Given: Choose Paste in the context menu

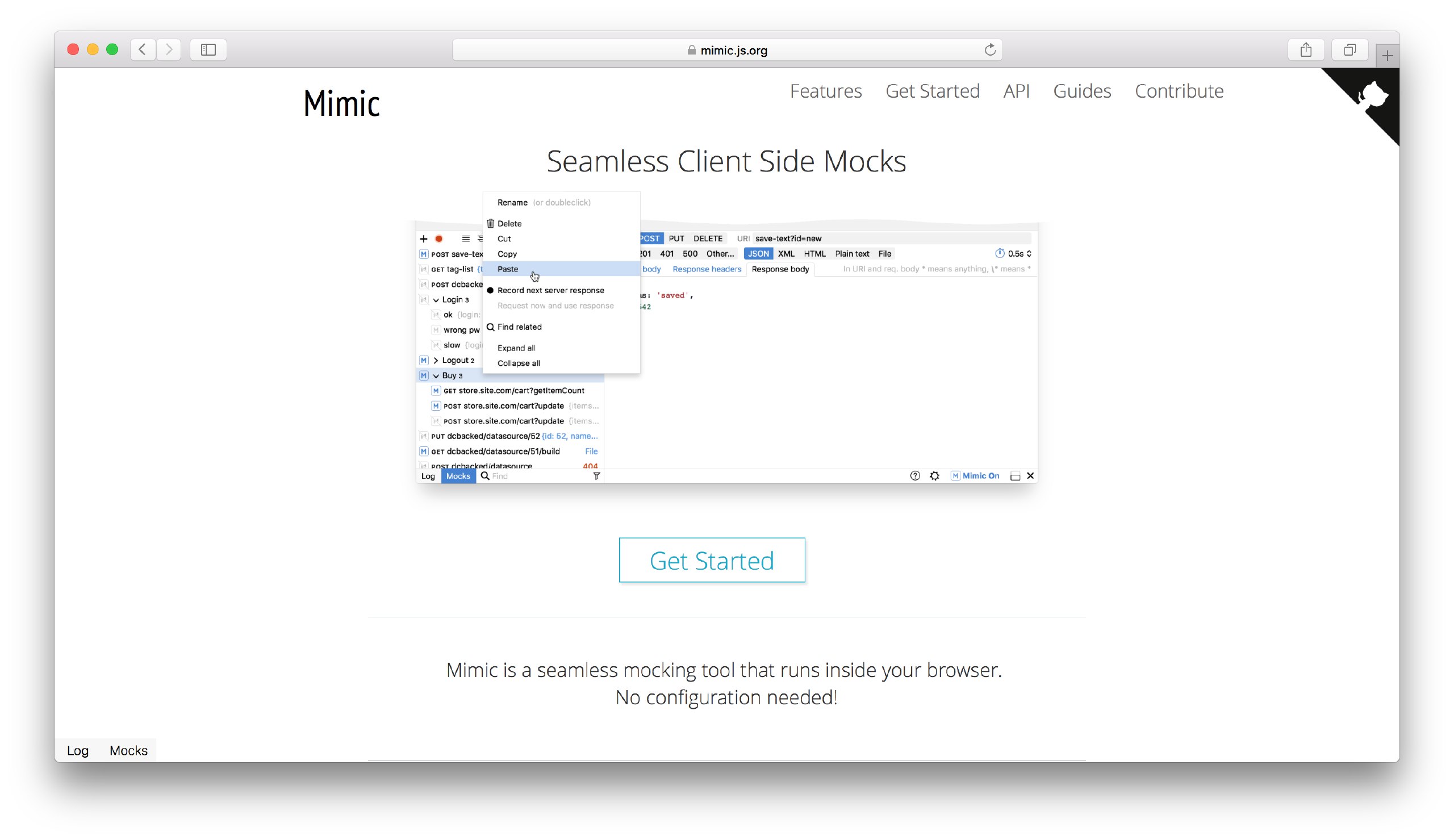Looking at the screenshot, I should click(x=561, y=269).
